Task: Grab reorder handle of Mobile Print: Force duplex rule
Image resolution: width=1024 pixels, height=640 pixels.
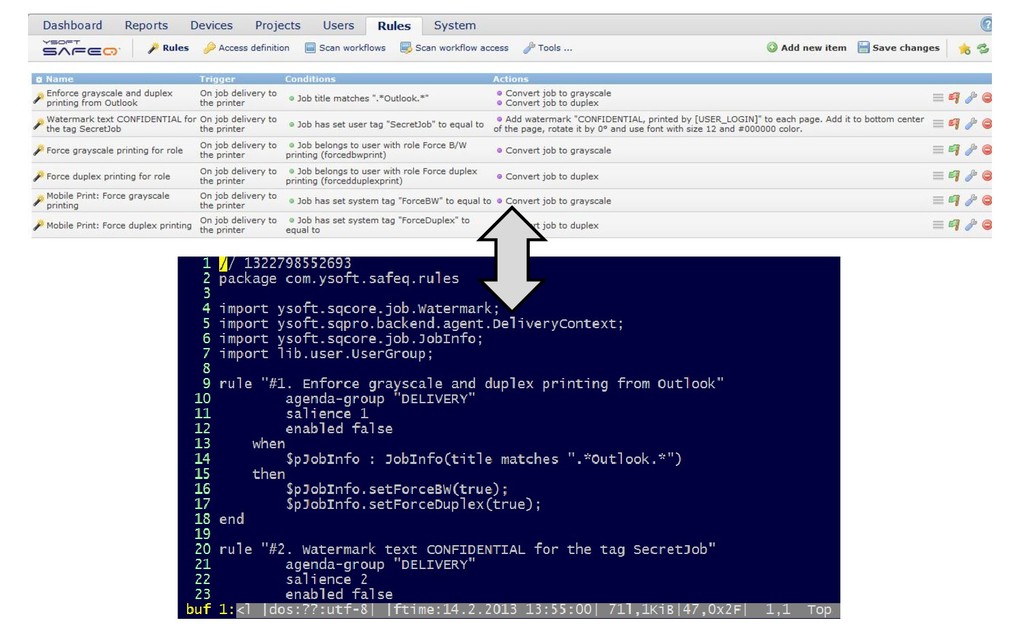Action: point(938,225)
